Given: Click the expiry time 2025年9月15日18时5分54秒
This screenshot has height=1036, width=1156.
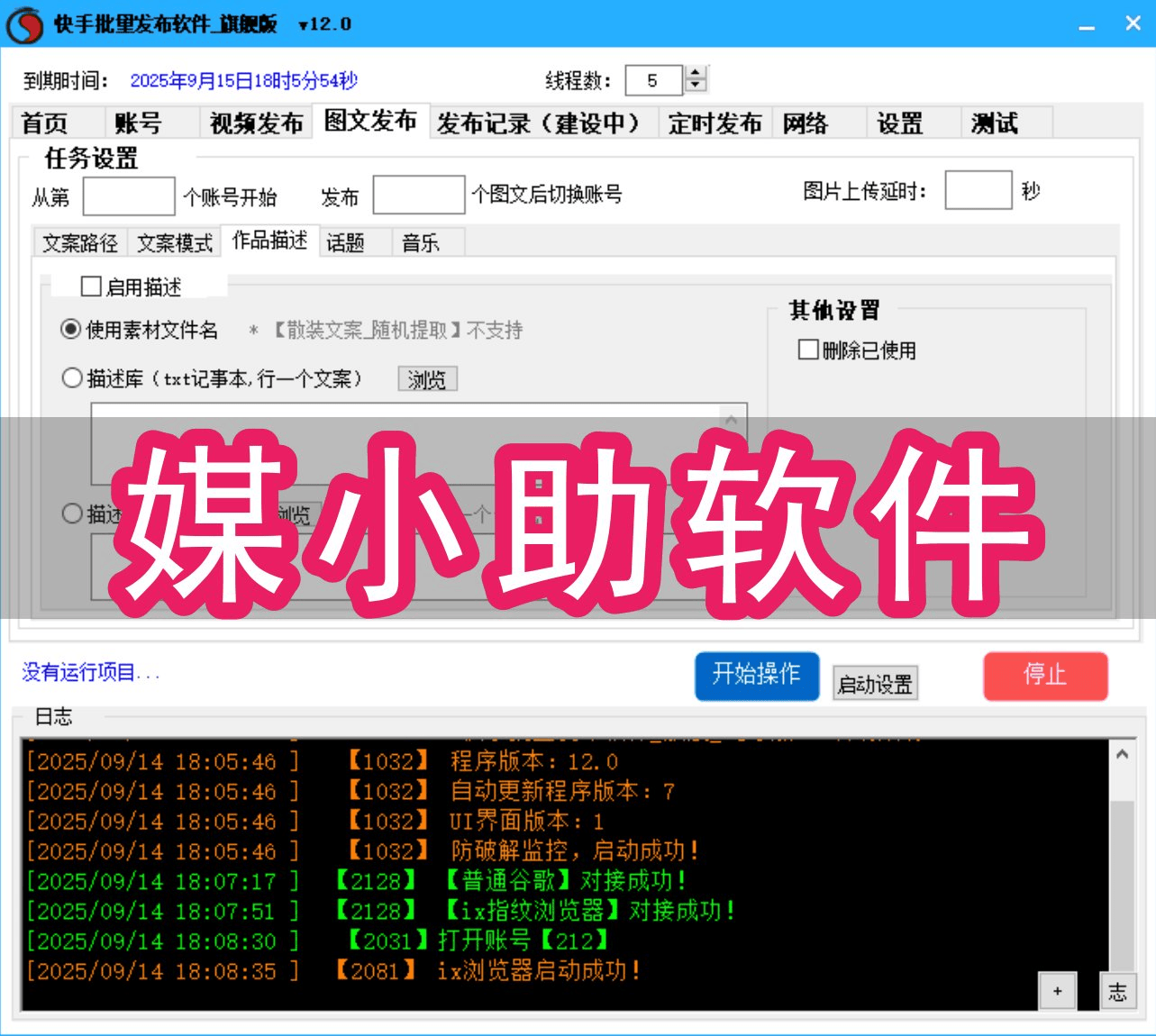Looking at the screenshot, I should (x=244, y=81).
